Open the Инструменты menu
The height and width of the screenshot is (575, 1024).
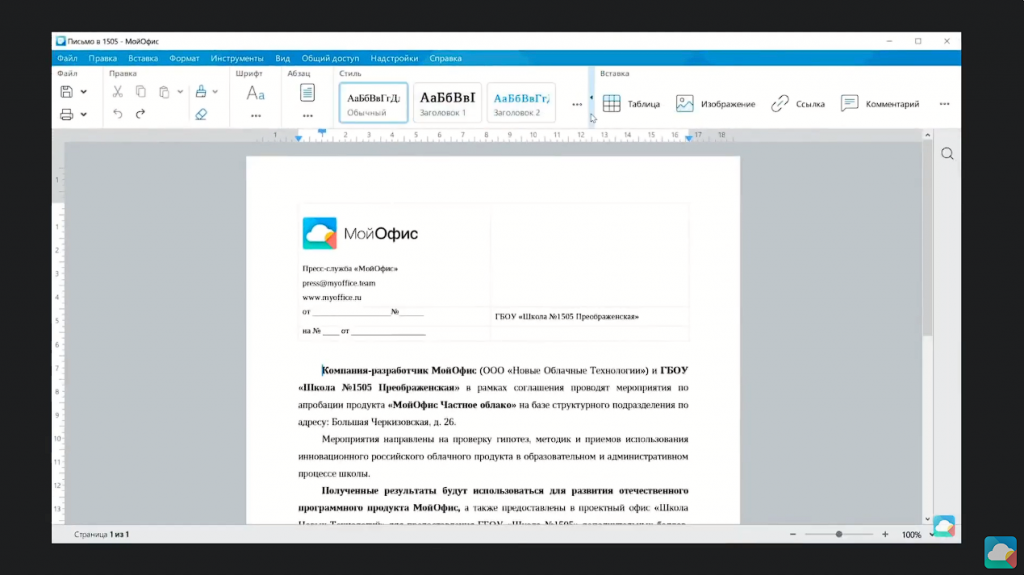pos(237,58)
